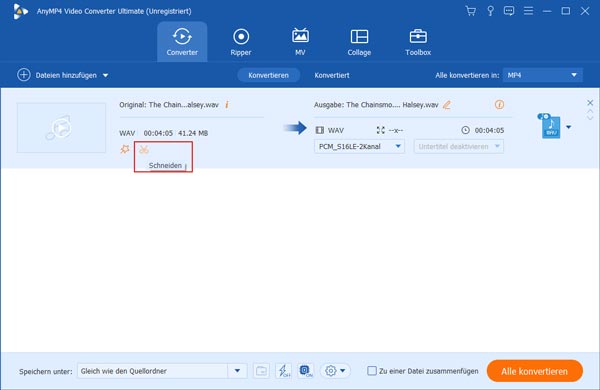Image resolution: width=600 pixels, height=390 pixels.
Task: Click the 41.24 MB file size text
Action: (193, 133)
